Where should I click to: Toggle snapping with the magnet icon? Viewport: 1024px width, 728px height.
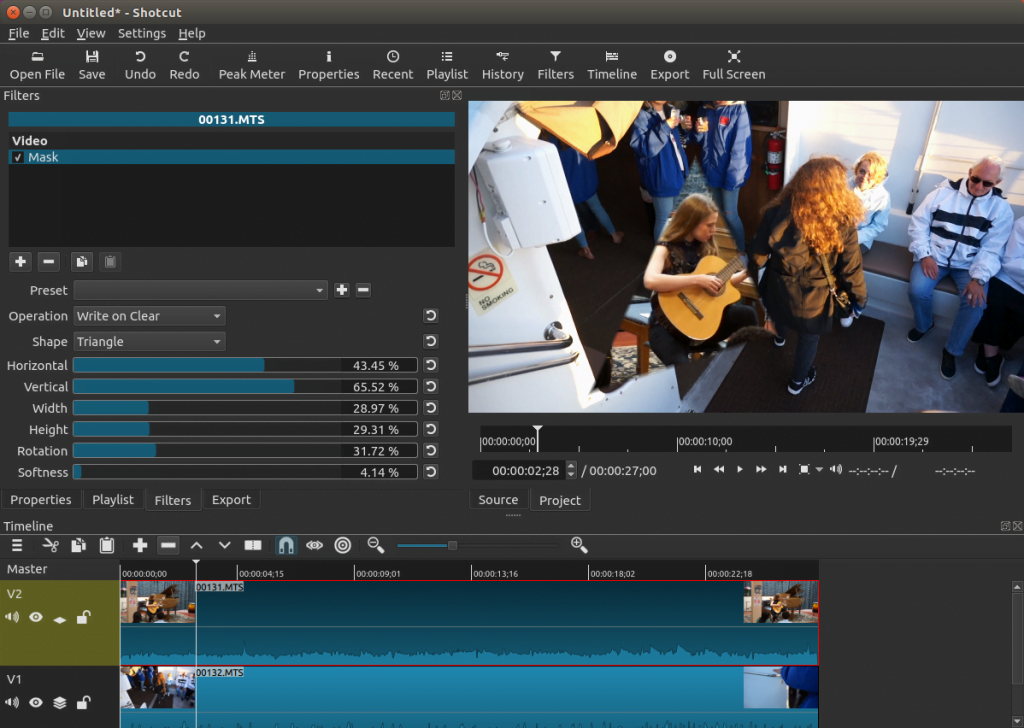point(285,545)
